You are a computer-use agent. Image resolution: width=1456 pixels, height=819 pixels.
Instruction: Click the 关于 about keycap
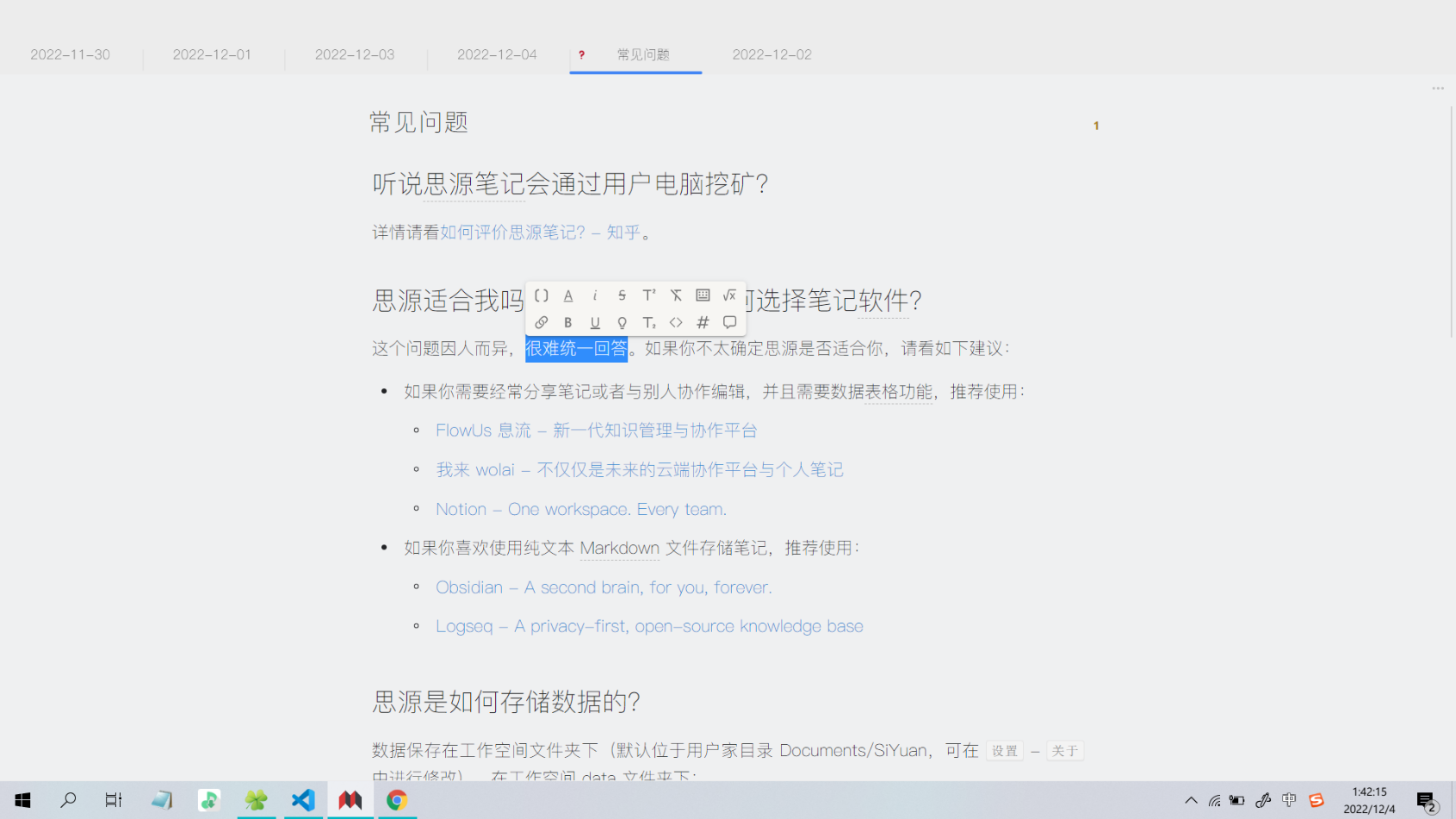click(x=1065, y=751)
